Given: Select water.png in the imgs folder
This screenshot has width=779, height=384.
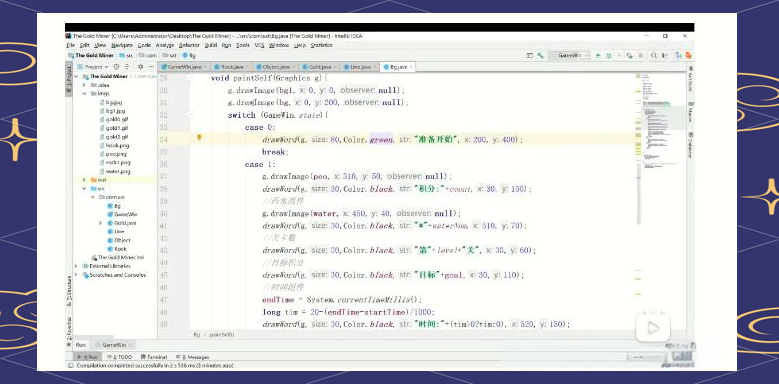Looking at the screenshot, I should [x=115, y=171].
